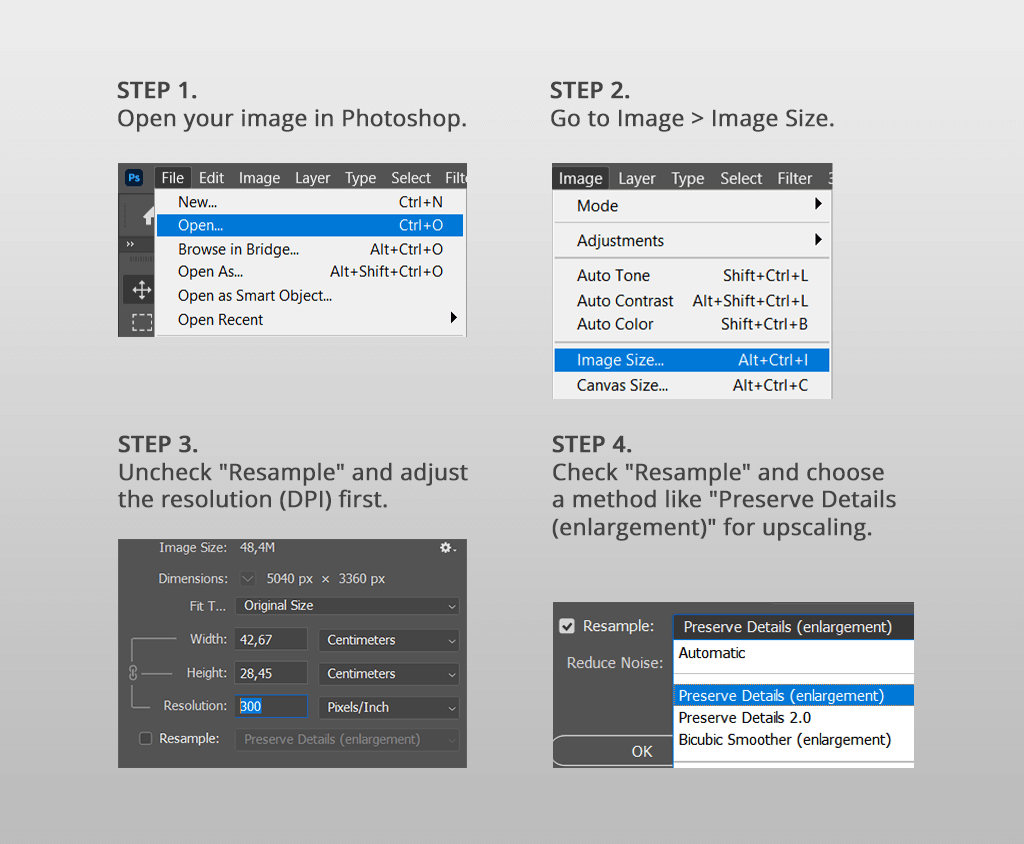Choose Open as Smart Object... item
The image size is (1024, 844).
[x=310, y=295]
